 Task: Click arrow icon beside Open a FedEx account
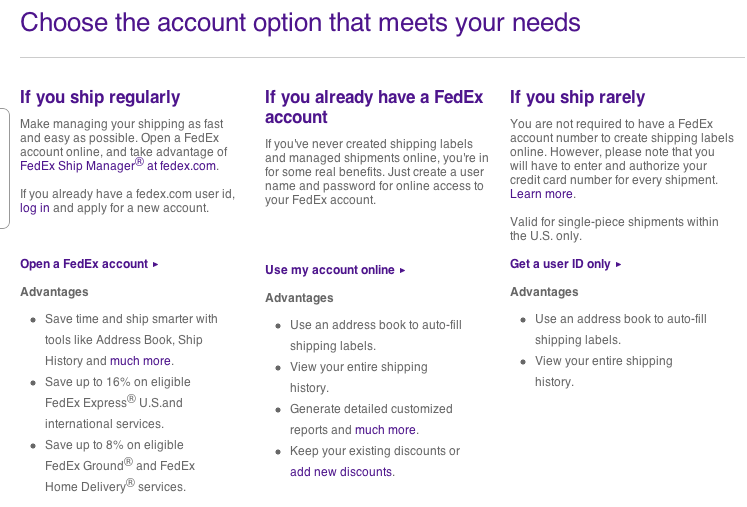(x=156, y=265)
